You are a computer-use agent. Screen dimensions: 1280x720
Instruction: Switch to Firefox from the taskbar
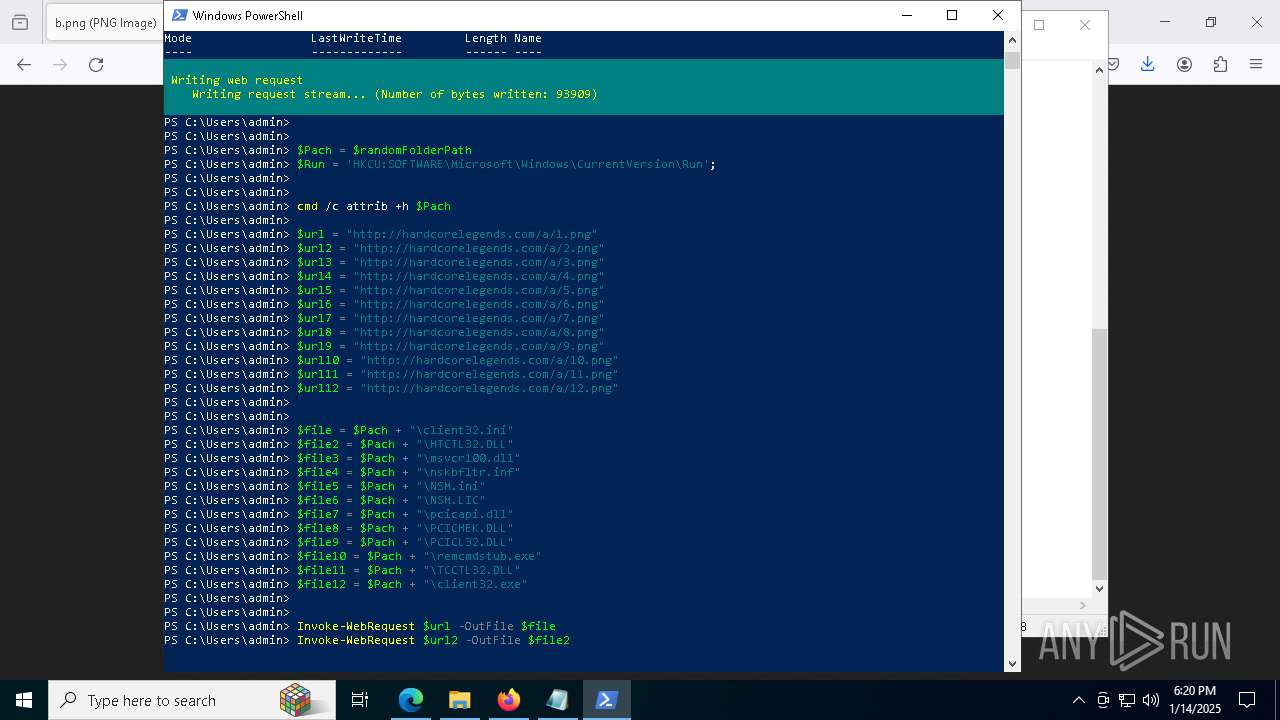click(x=508, y=700)
